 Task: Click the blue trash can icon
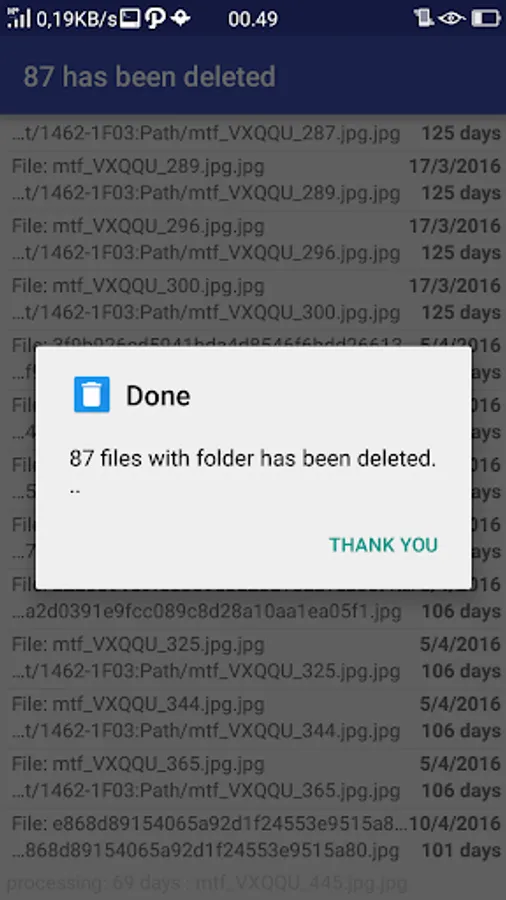click(x=92, y=394)
